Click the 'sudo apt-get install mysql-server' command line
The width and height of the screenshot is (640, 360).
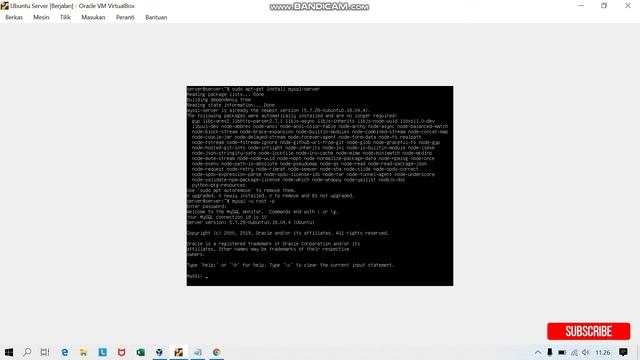tap(253, 89)
